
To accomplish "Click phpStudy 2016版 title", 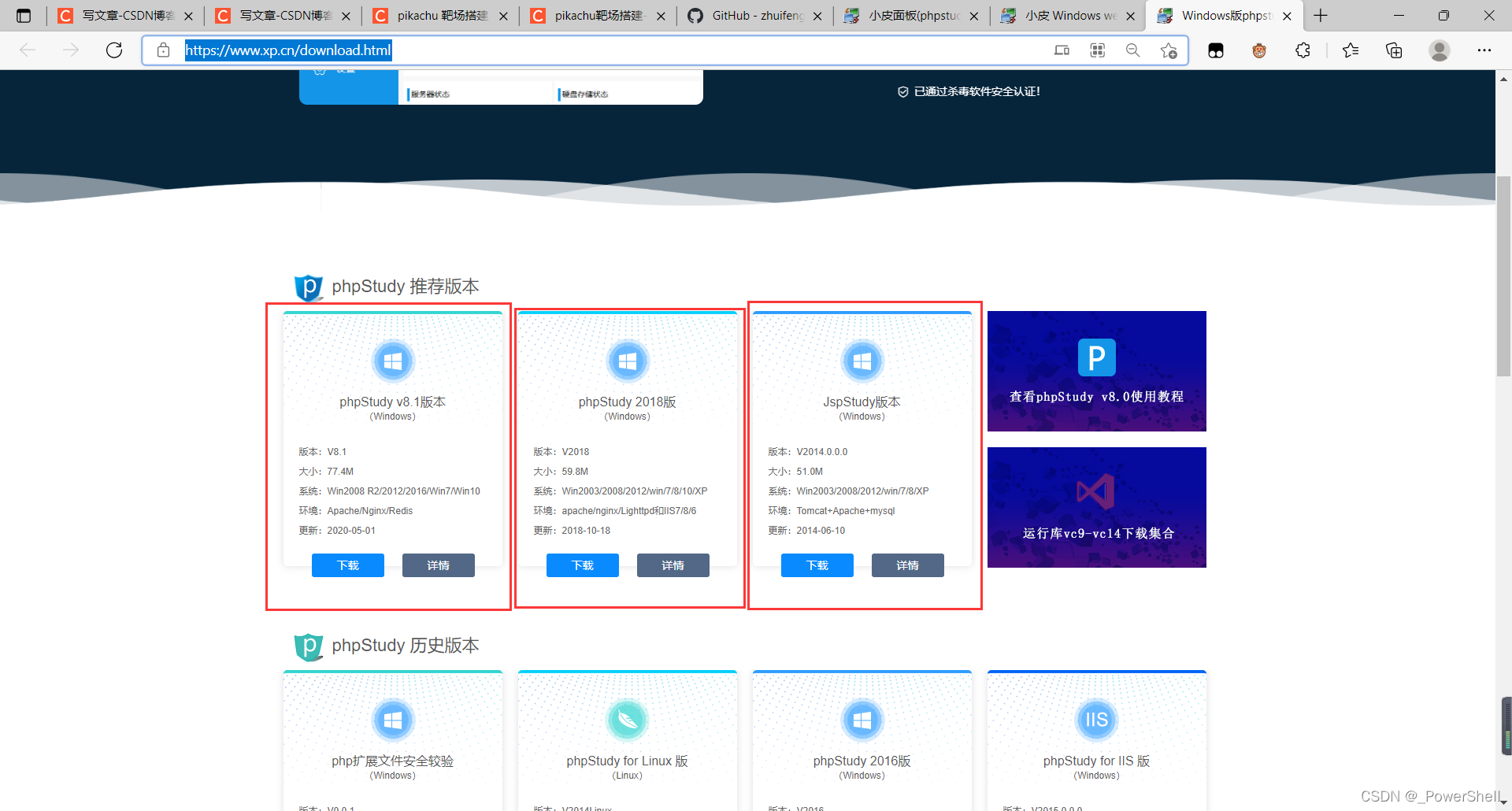I will [862, 761].
